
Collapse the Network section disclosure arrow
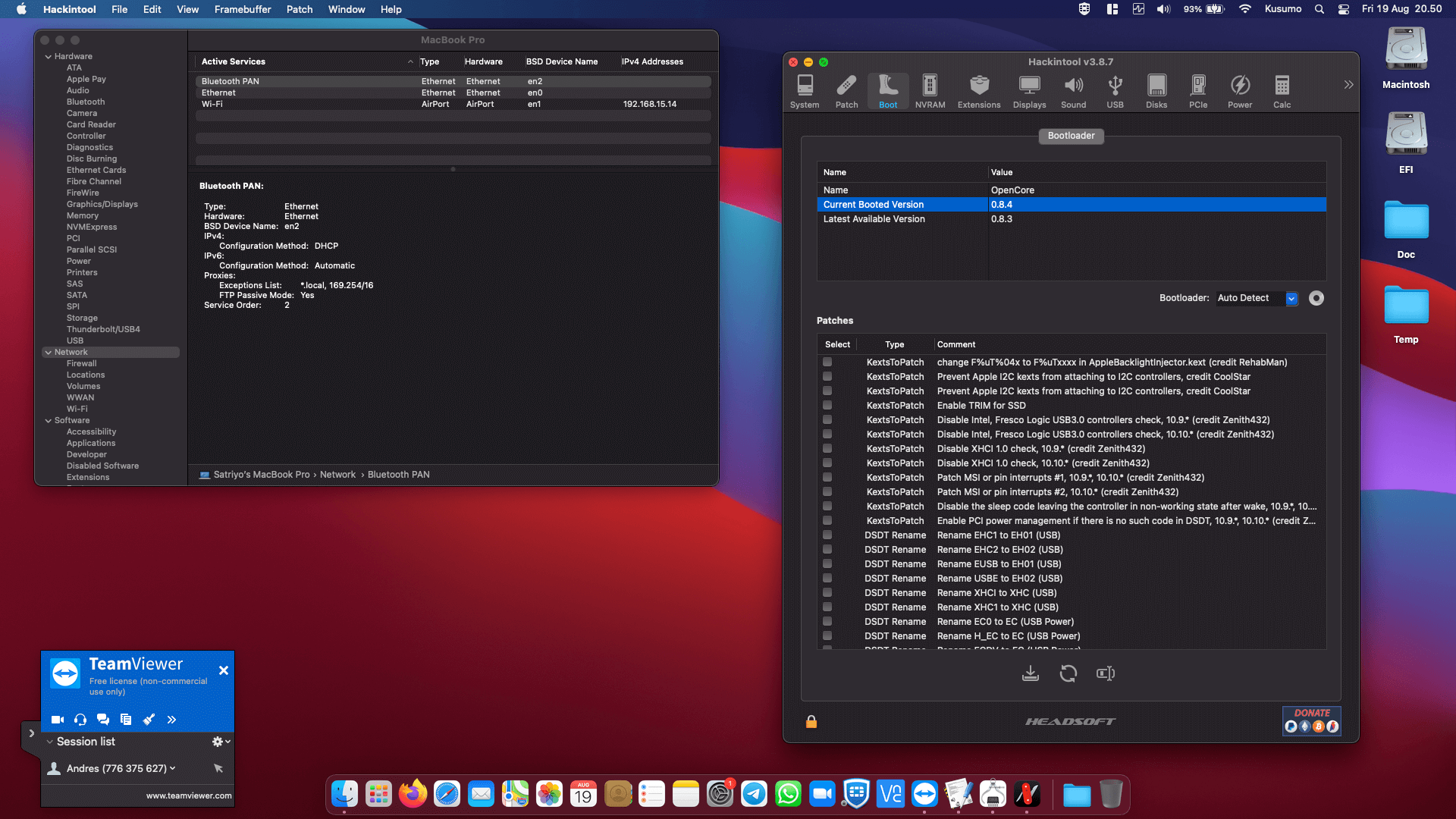pyautogui.click(x=49, y=353)
